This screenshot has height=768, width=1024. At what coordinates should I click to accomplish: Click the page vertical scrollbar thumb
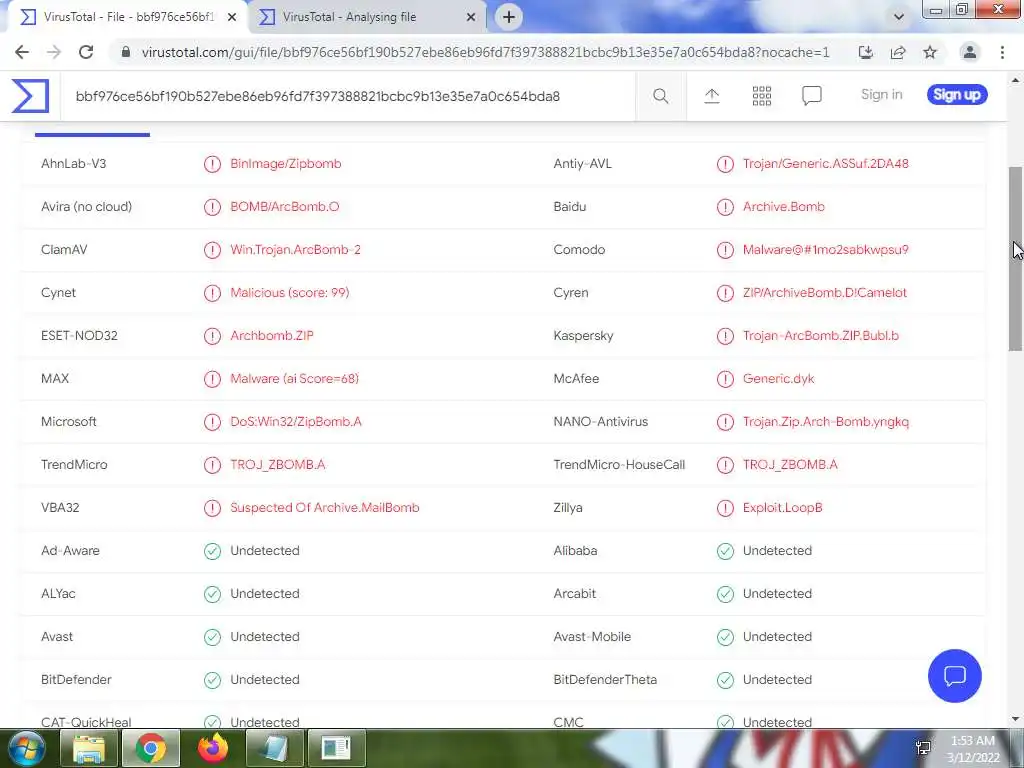(x=1015, y=259)
